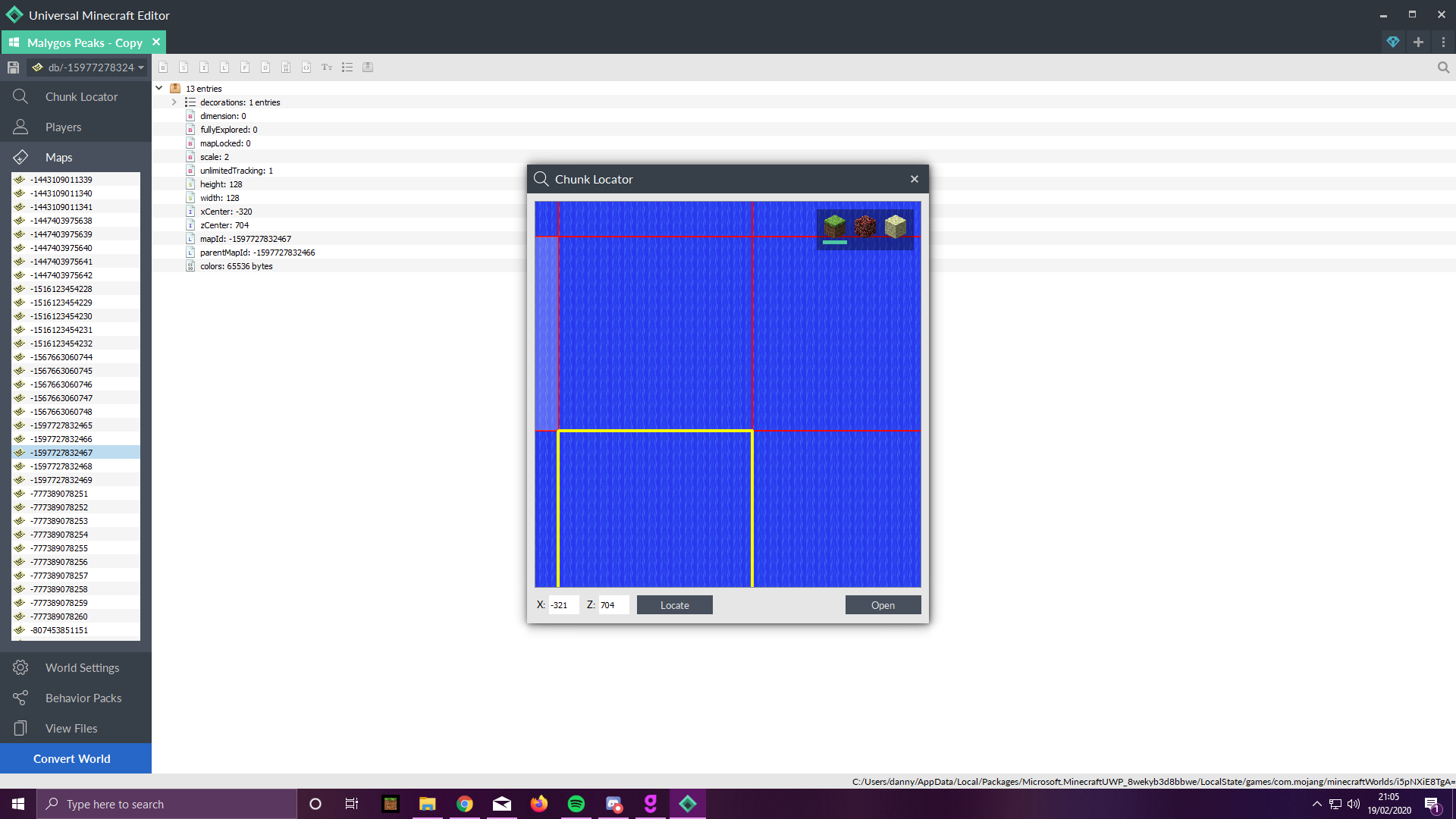Open Spotify from the taskbar
Image resolution: width=1456 pixels, height=819 pixels.
tap(576, 804)
